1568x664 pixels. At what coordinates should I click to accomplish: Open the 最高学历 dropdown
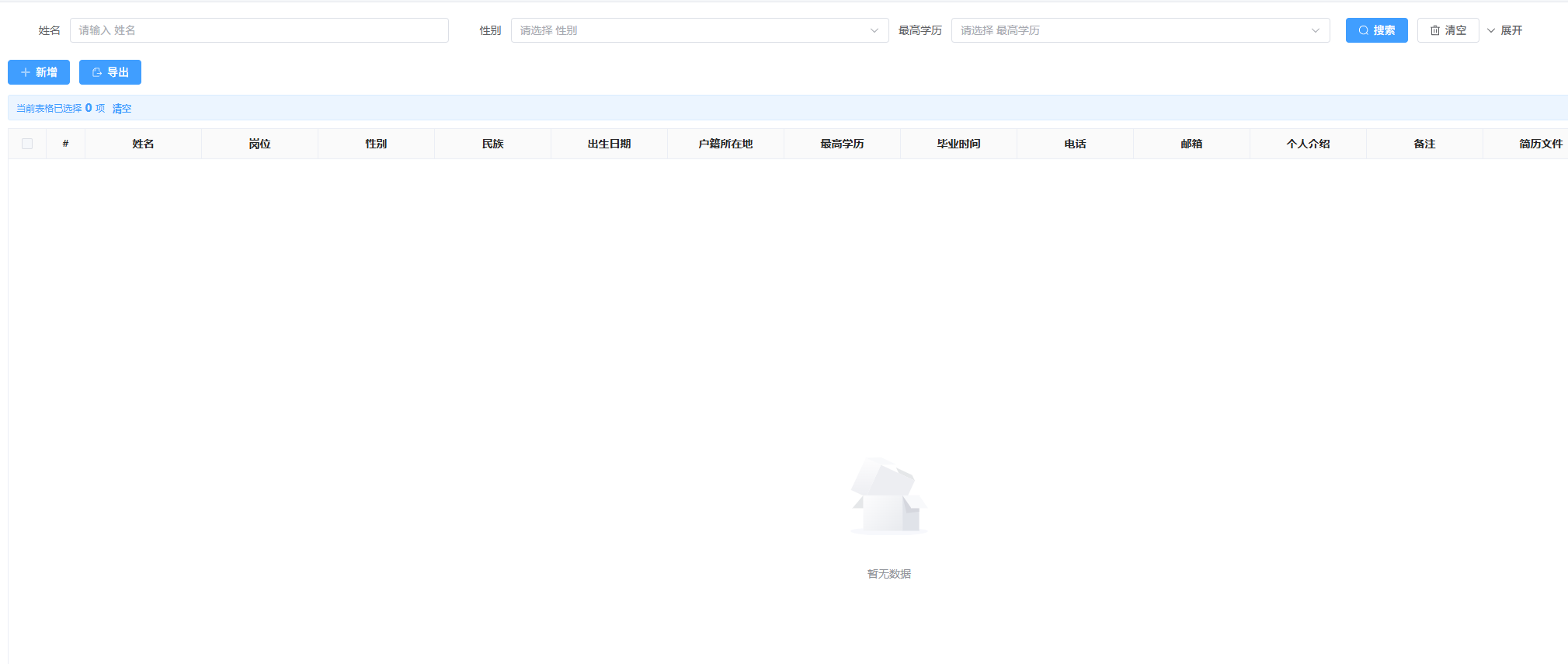pos(1139,30)
